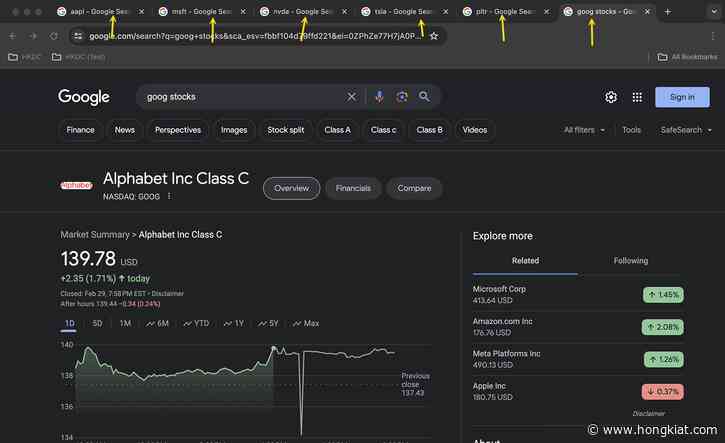Viewport: 725px width, 443px height.
Task: Click the Financials button
Action: click(353, 188)
